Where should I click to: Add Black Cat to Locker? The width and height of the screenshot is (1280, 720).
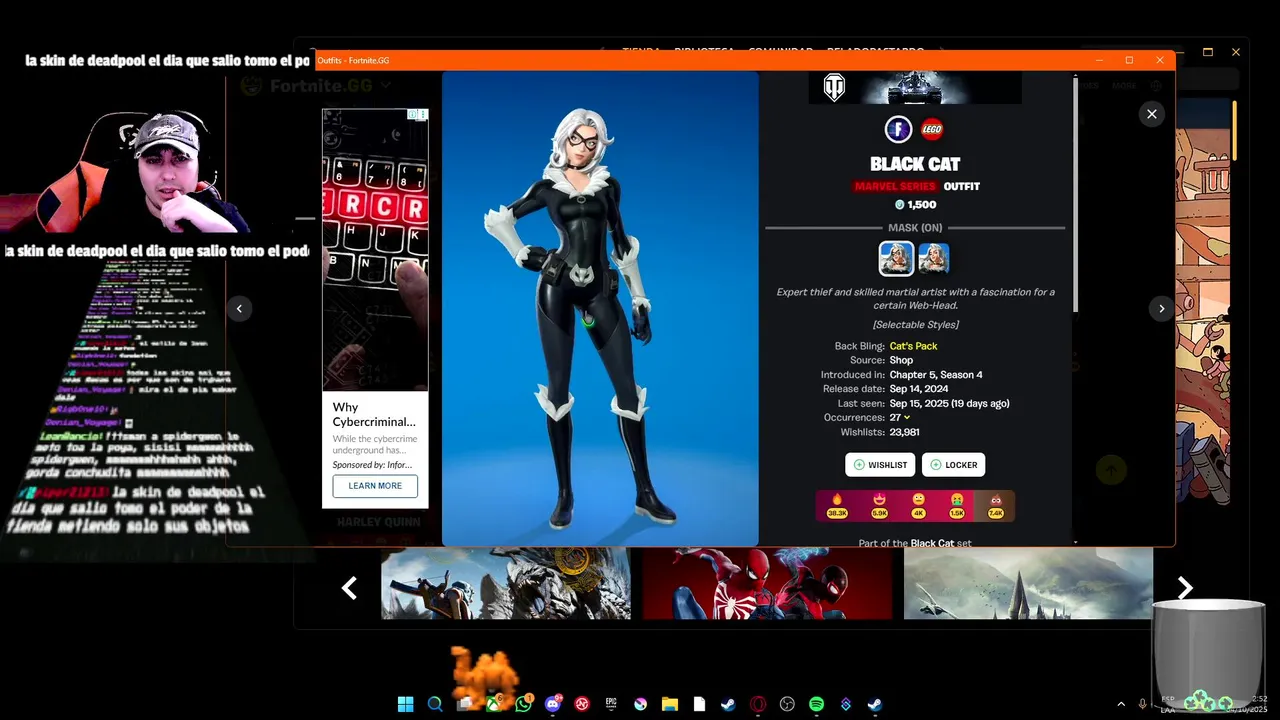point(953,465)
